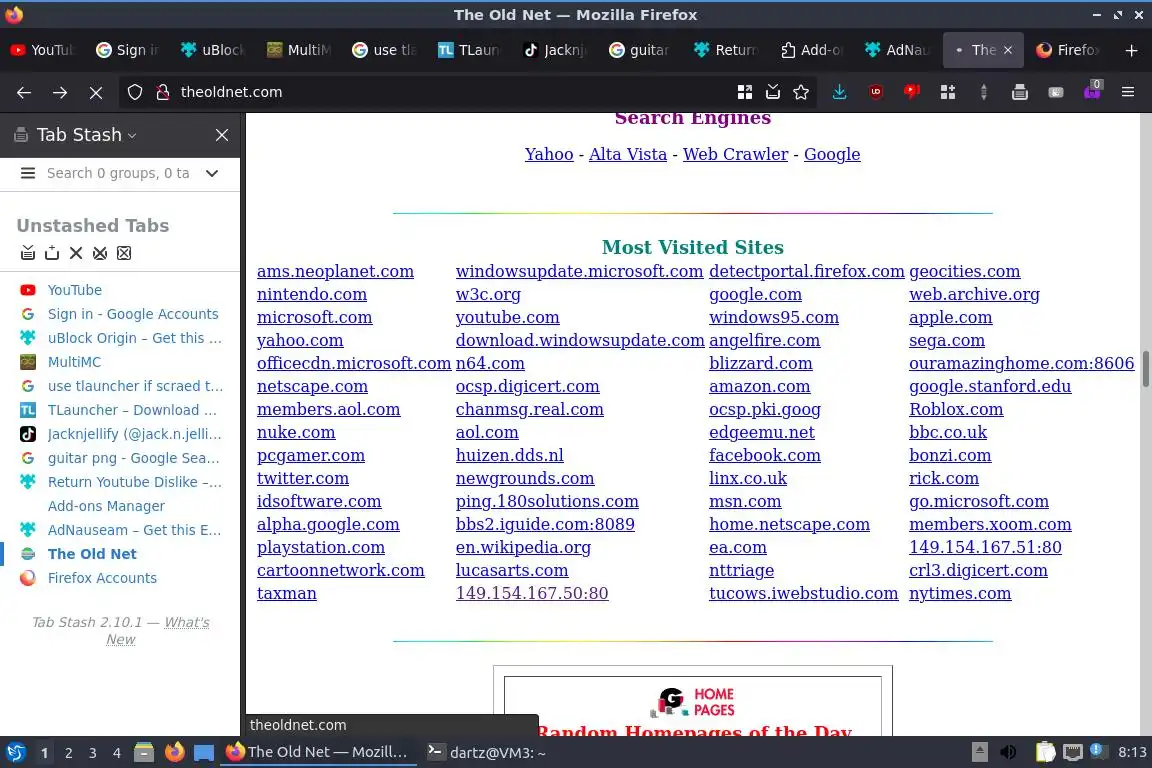Close the The Old Net tab
1152x768 pixels.
pyautogui.click(x=1008, y=50)
